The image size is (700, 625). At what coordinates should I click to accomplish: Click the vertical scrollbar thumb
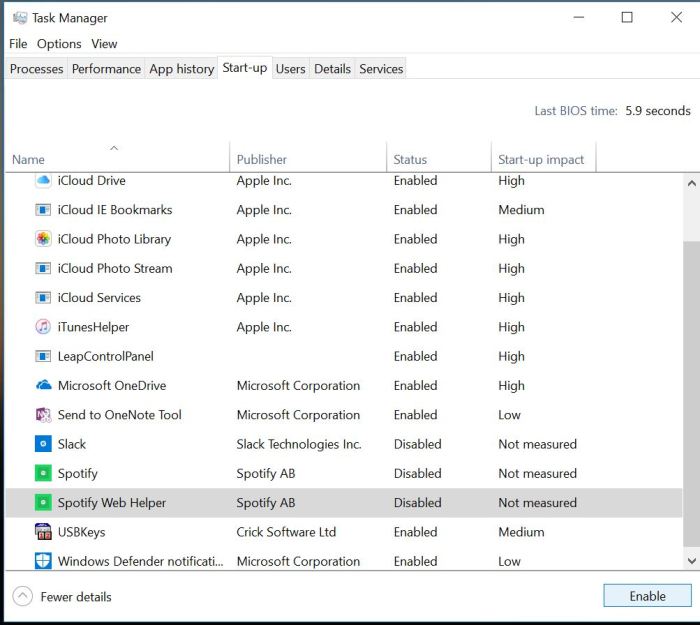coord(692,393)
